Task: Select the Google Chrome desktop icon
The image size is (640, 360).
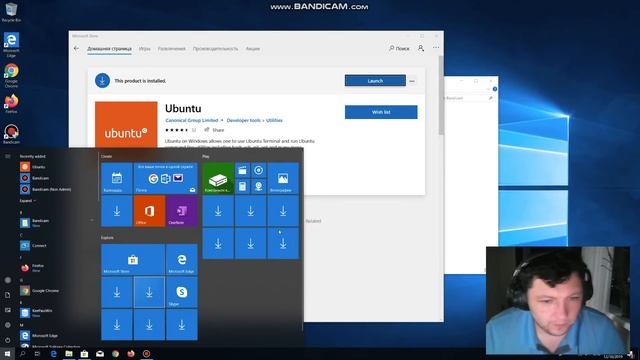Action: [11, 76]
